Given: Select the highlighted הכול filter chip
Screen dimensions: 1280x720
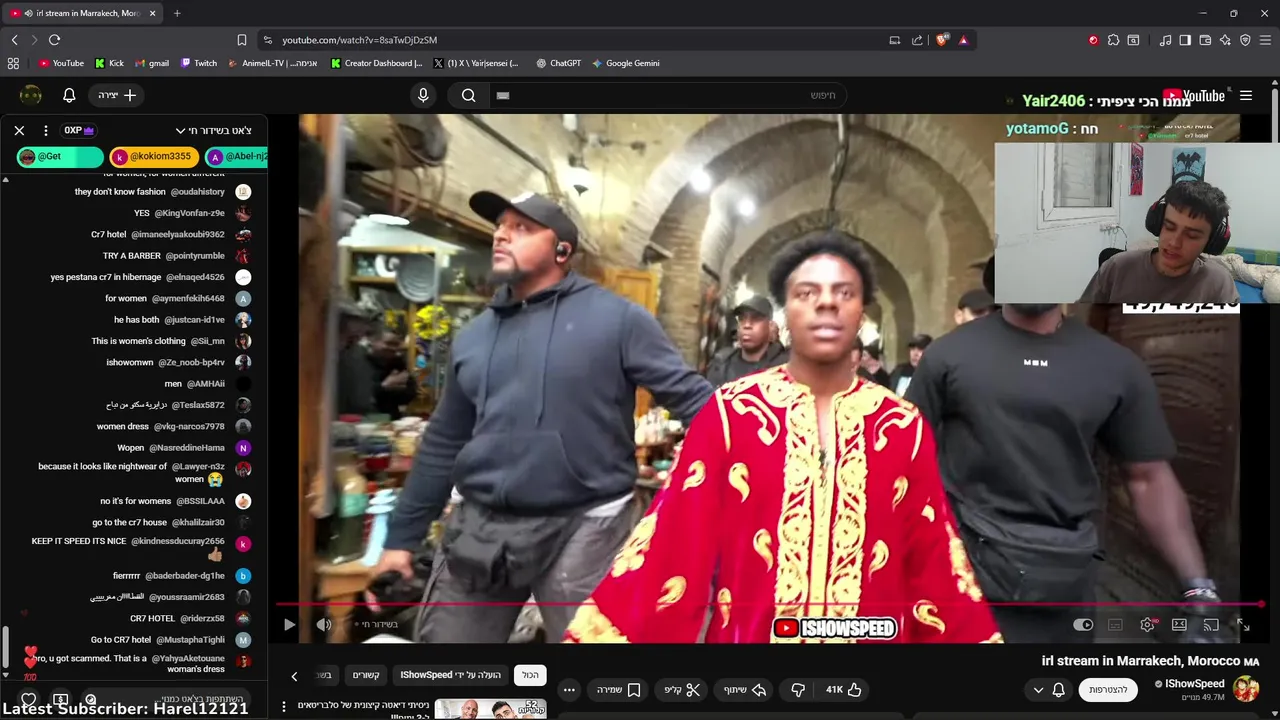Looking at the screenshot, I should (x=530, y=675).
